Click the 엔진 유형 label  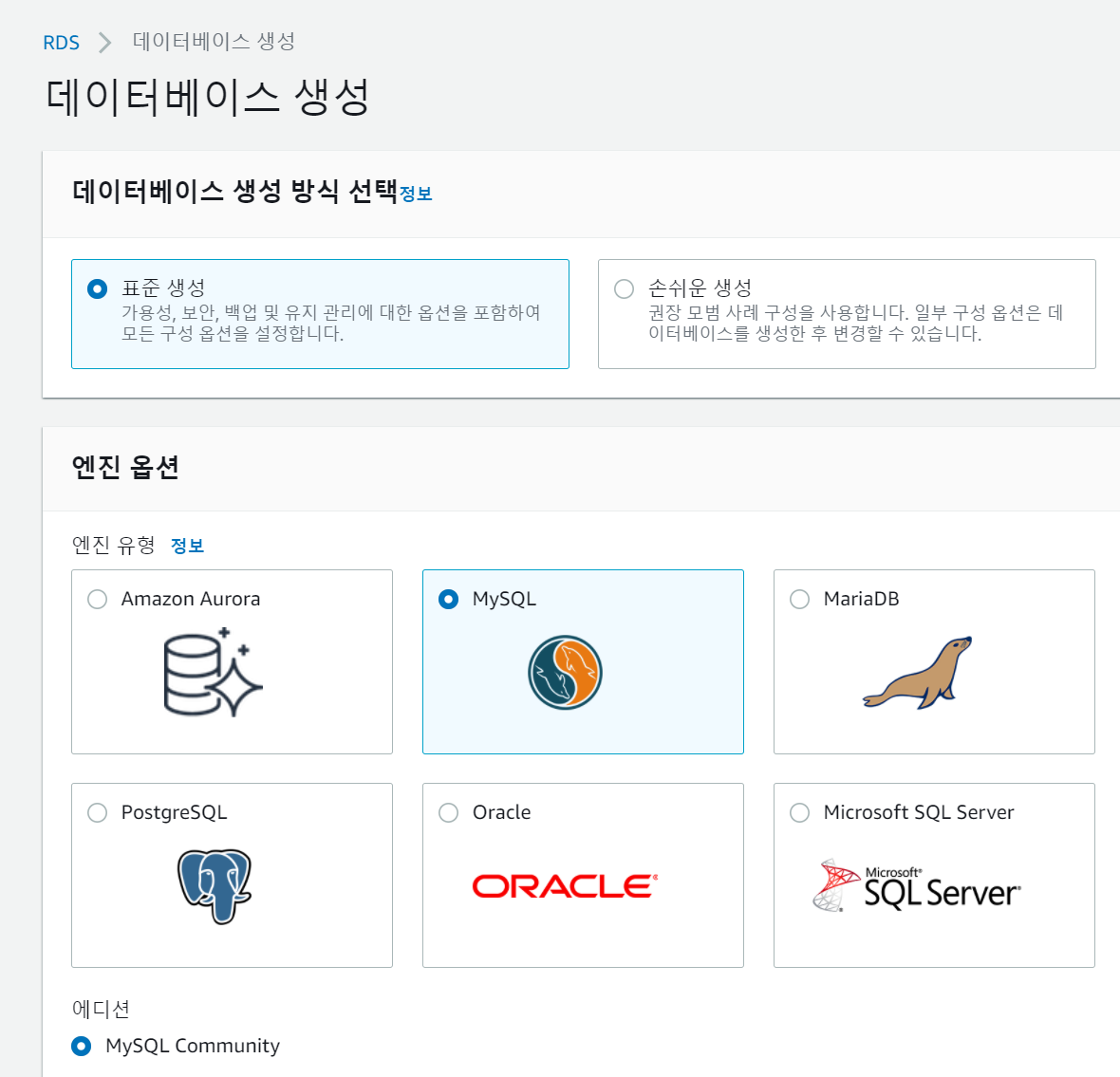114,546
